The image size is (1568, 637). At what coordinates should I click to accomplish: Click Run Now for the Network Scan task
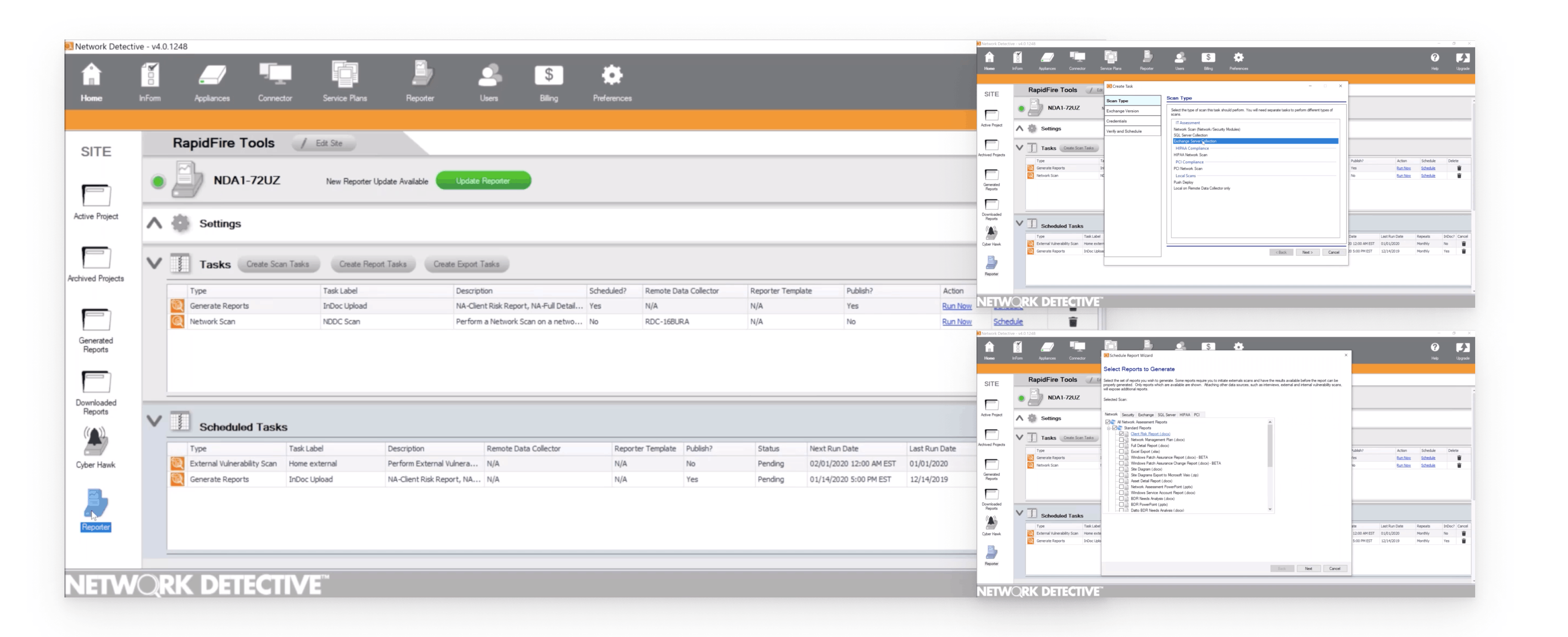(x=956, y=322)
